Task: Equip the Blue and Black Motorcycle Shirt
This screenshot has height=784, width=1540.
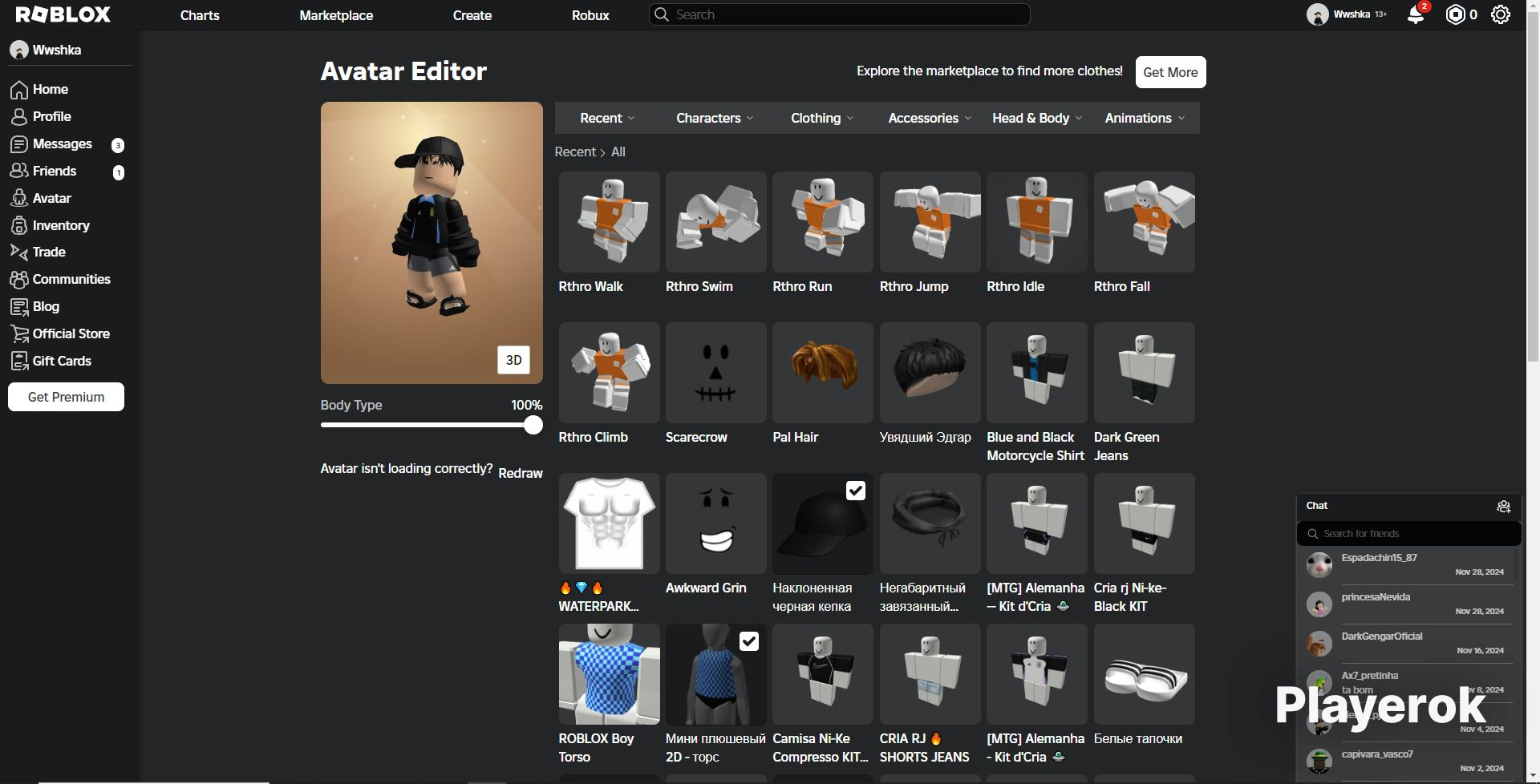Action: (1036, 373)
